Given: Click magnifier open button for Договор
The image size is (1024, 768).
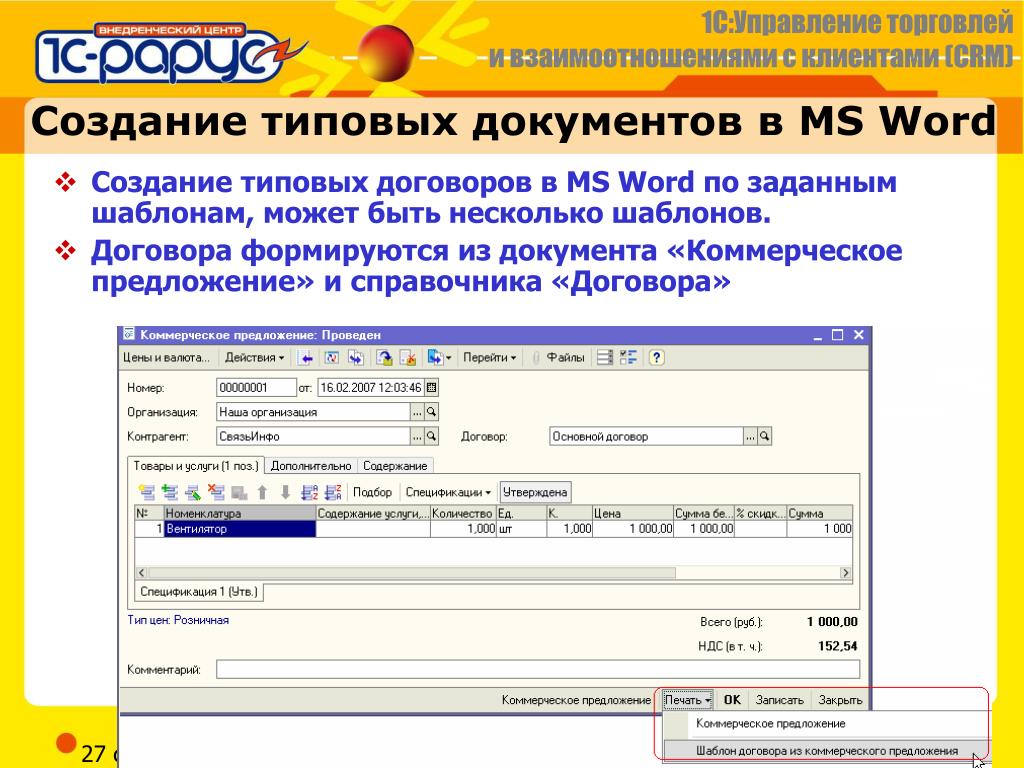Looking at the screenshot, I should pos(765,436).
